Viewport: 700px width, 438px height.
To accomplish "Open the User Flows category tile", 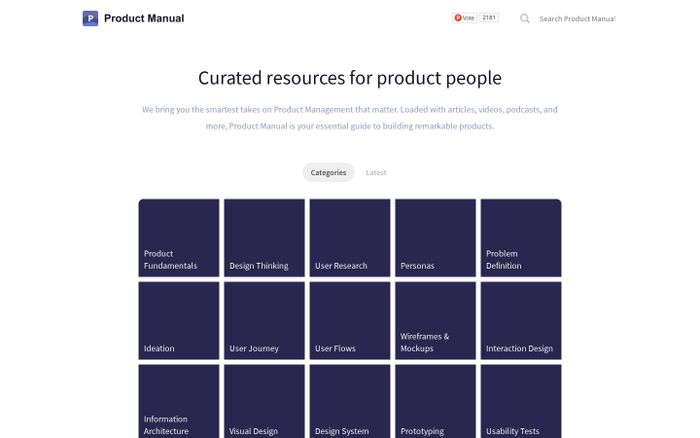I will tap(350, 321).
